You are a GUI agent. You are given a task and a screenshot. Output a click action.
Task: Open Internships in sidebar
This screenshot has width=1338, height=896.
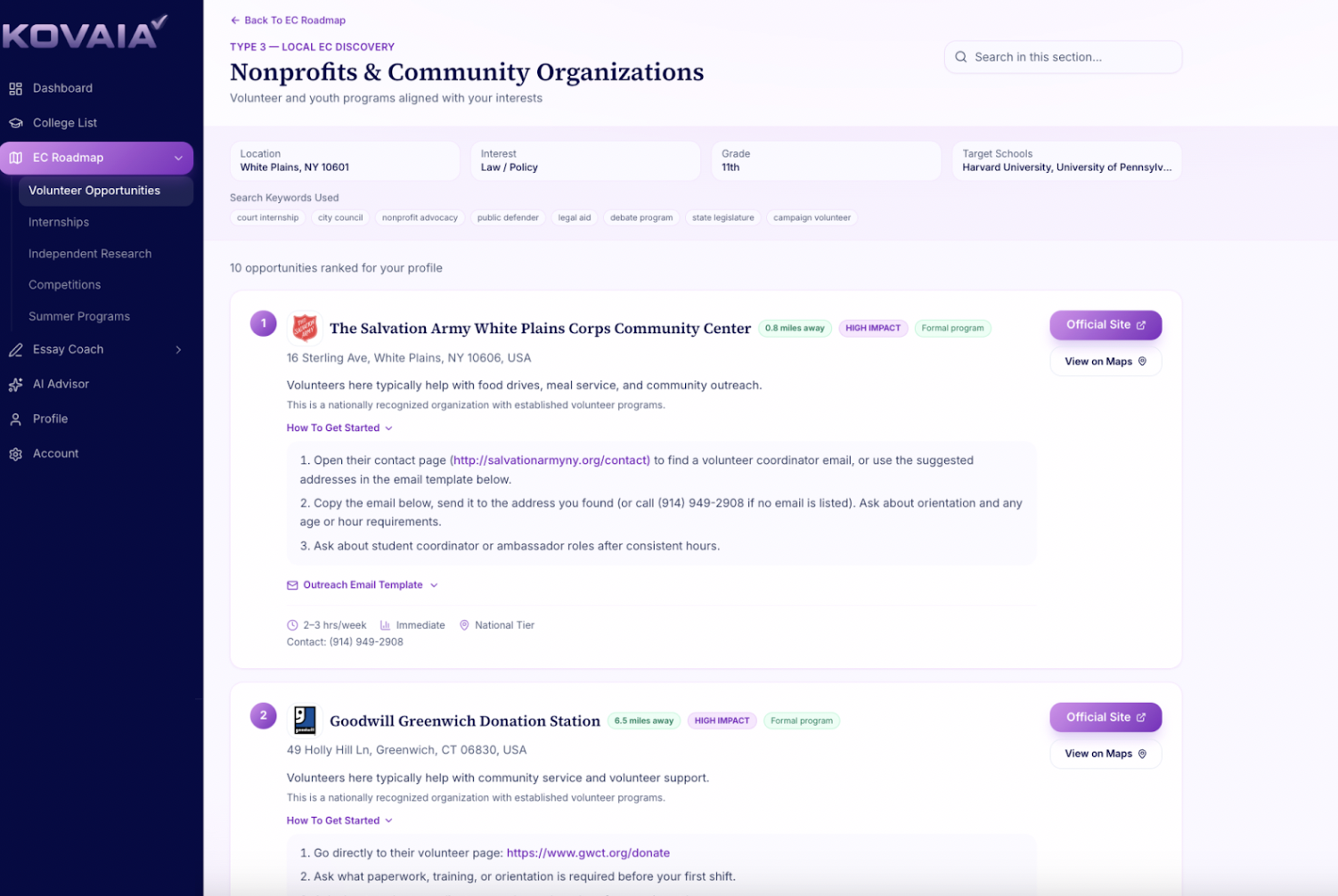click(x=59, y=223)
